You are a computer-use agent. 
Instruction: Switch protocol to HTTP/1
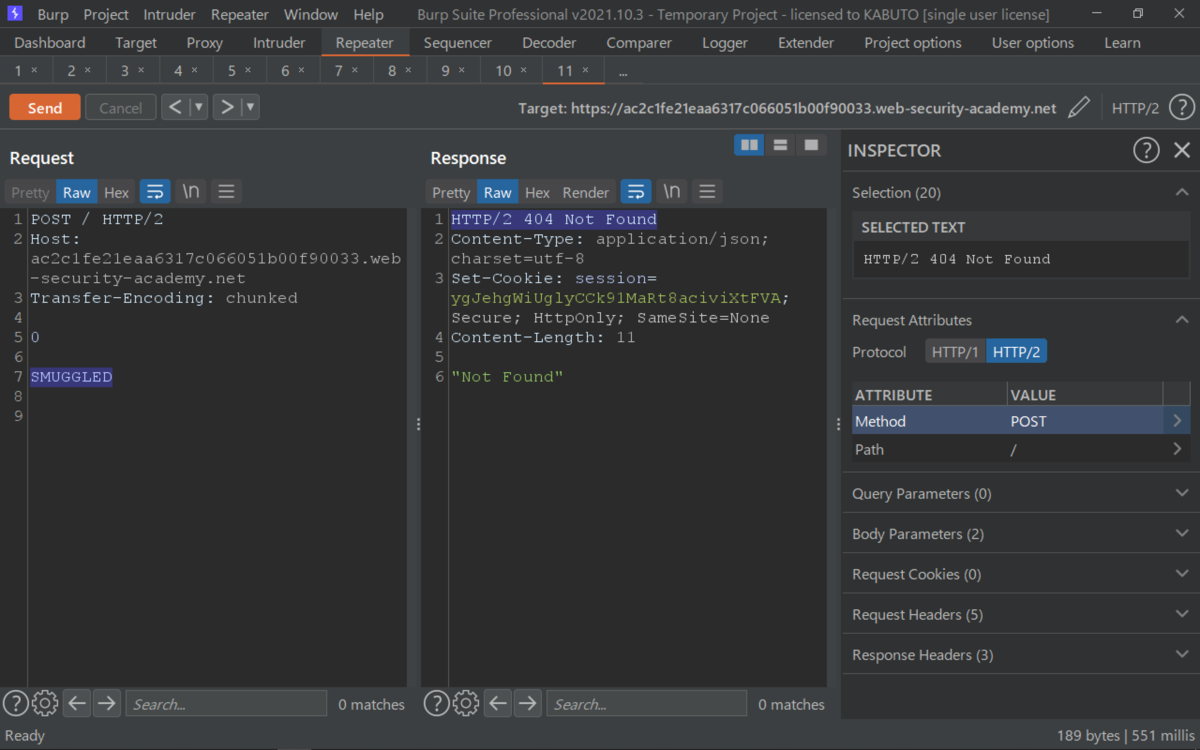click(955, 352)
